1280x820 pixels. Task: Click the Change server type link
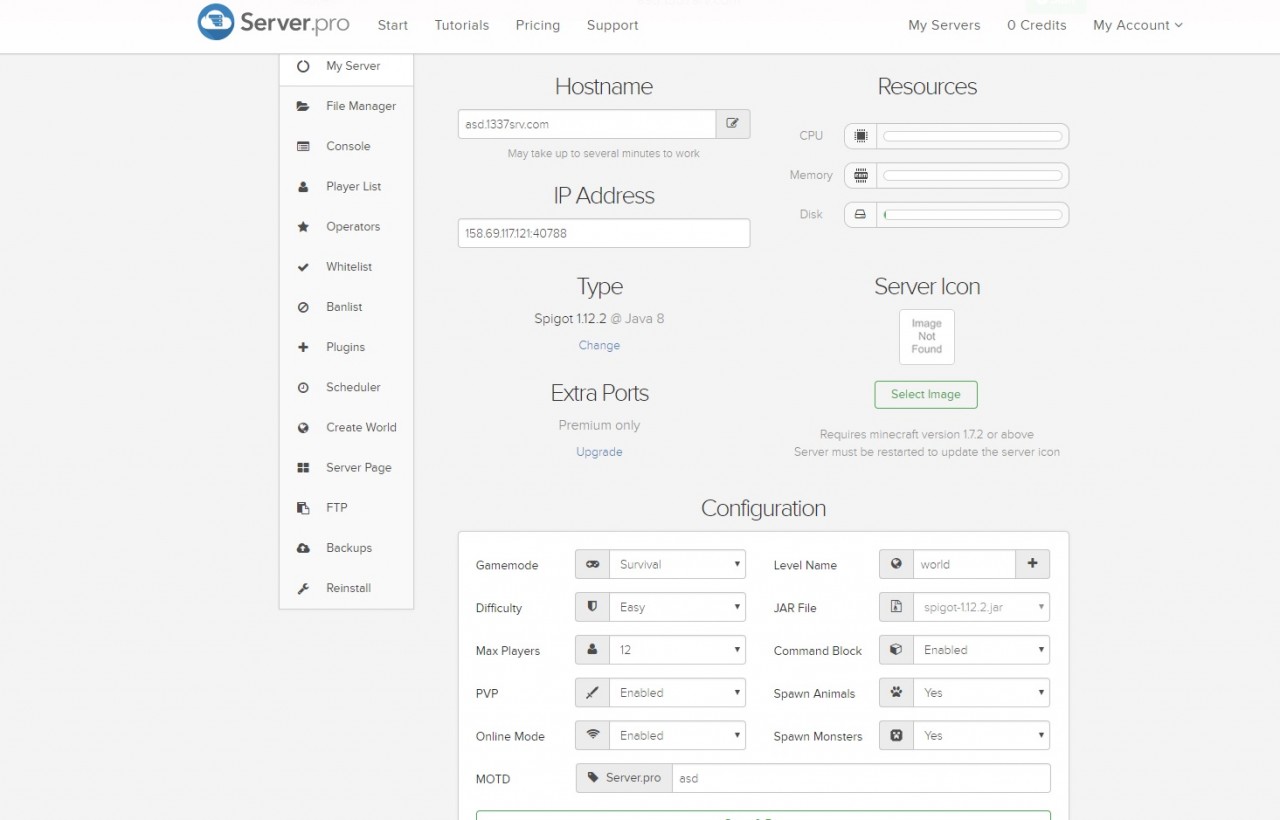click(x=599, y=345)
